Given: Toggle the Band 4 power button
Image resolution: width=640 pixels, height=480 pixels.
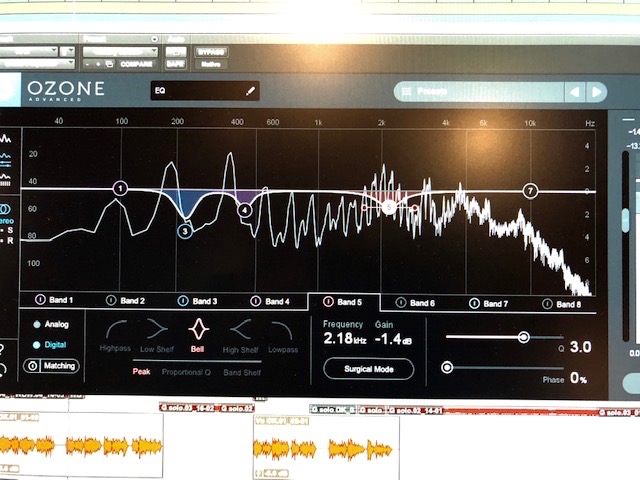Looking at the screenshot, I should tap(256, 301).
